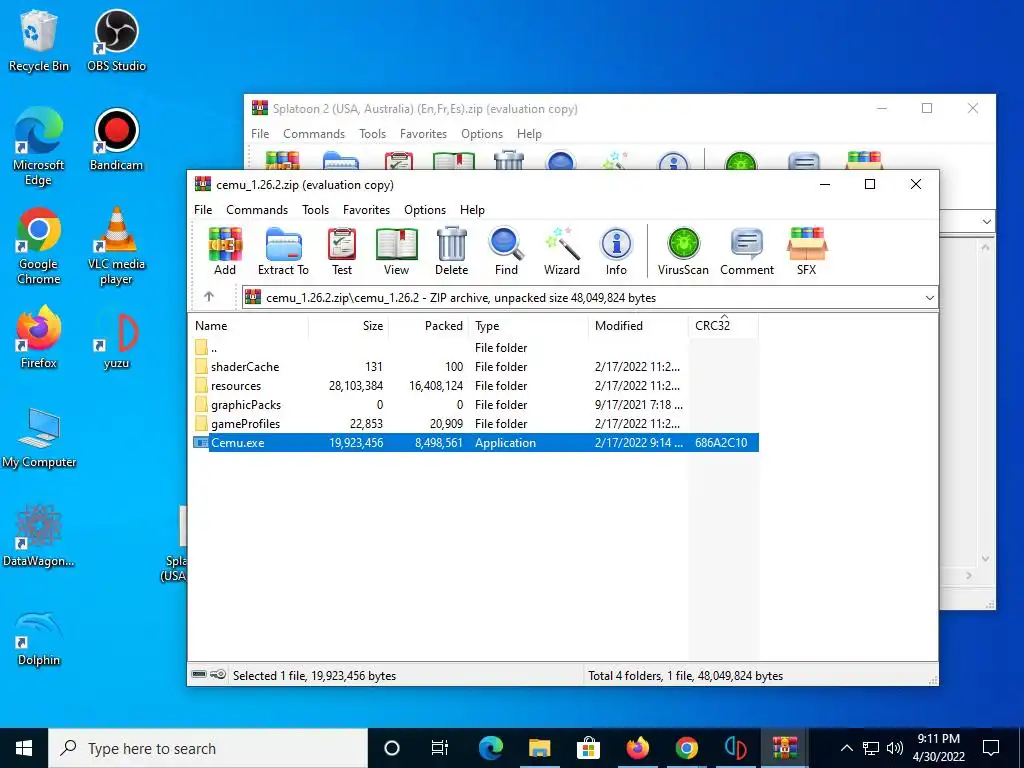Open notification center on taskbar

click(991, 748)
